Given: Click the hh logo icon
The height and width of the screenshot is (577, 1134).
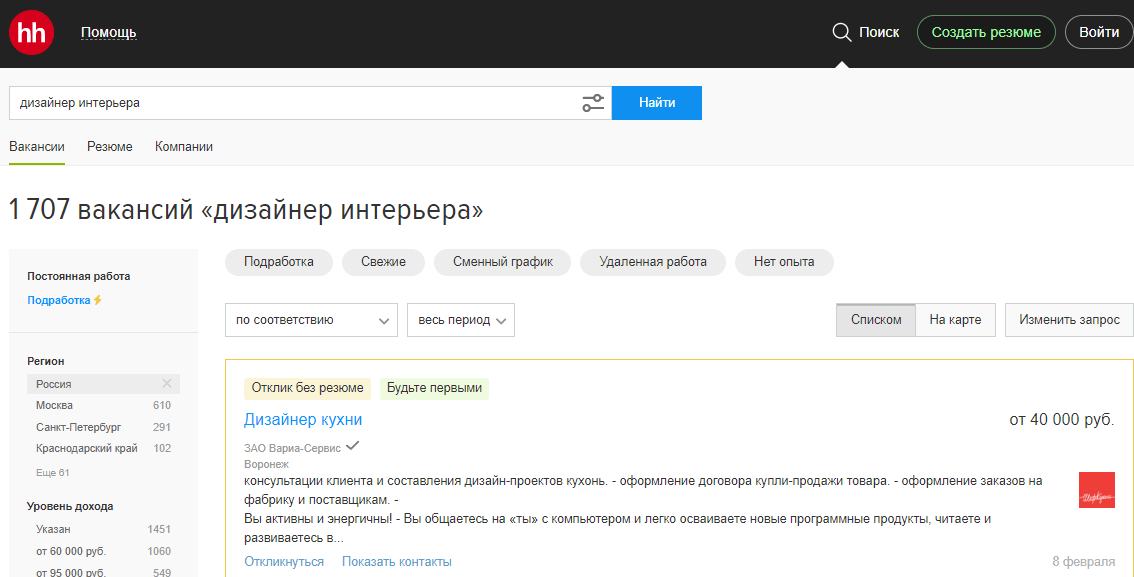Looking at the screenshot, I should (x=29, y=33).
